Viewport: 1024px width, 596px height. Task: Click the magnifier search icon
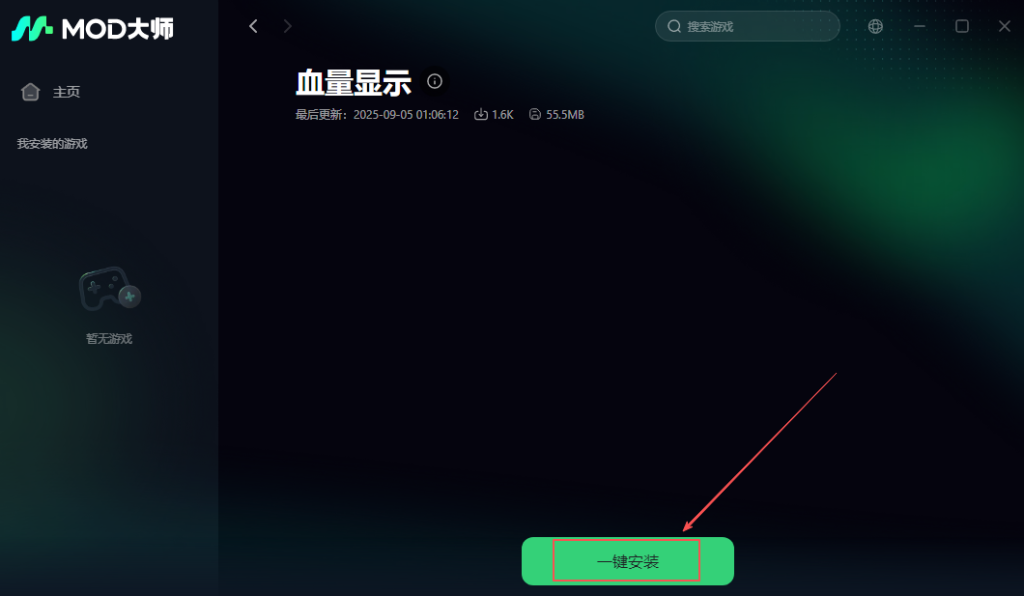674,26
